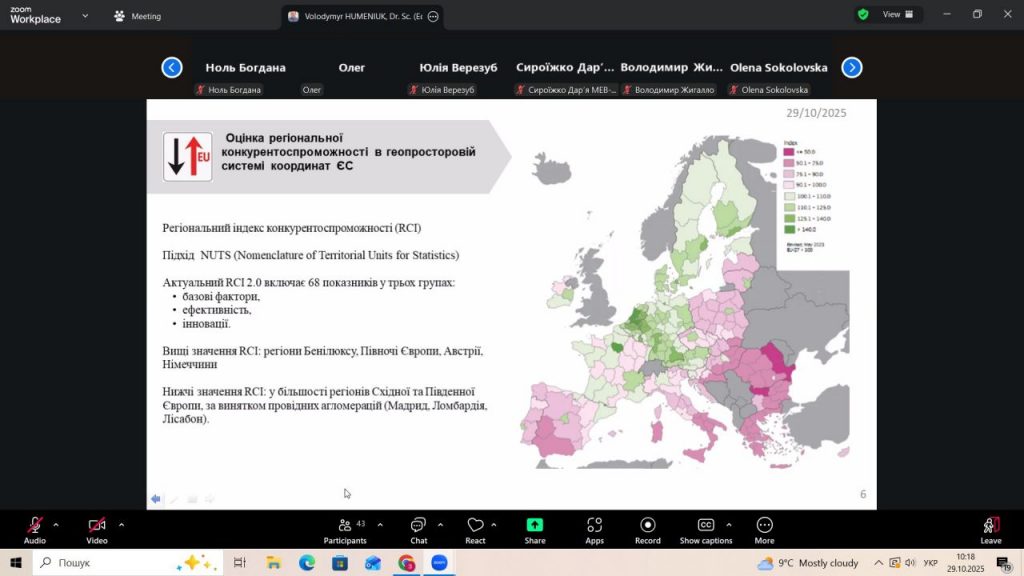Expand the audio settings caret
Viewport: 1024px width, 576px height.
[56, 524]
